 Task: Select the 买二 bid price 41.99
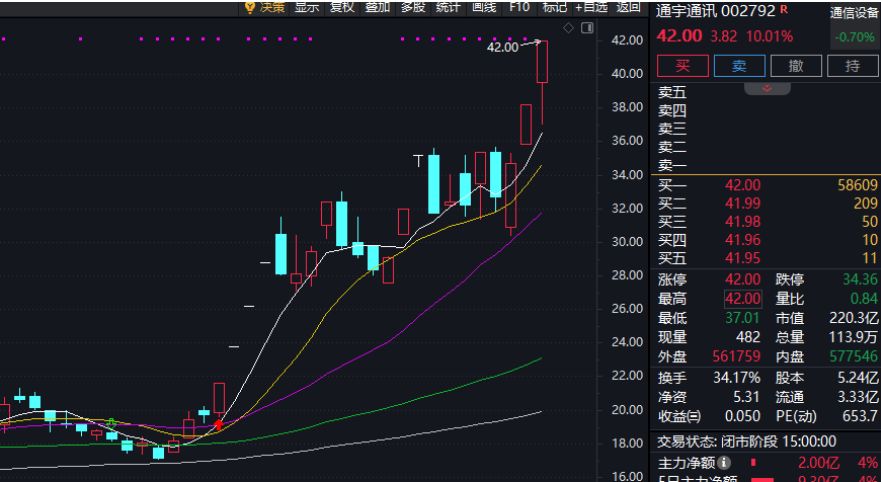pyautogui.click(x=742, y=204)
